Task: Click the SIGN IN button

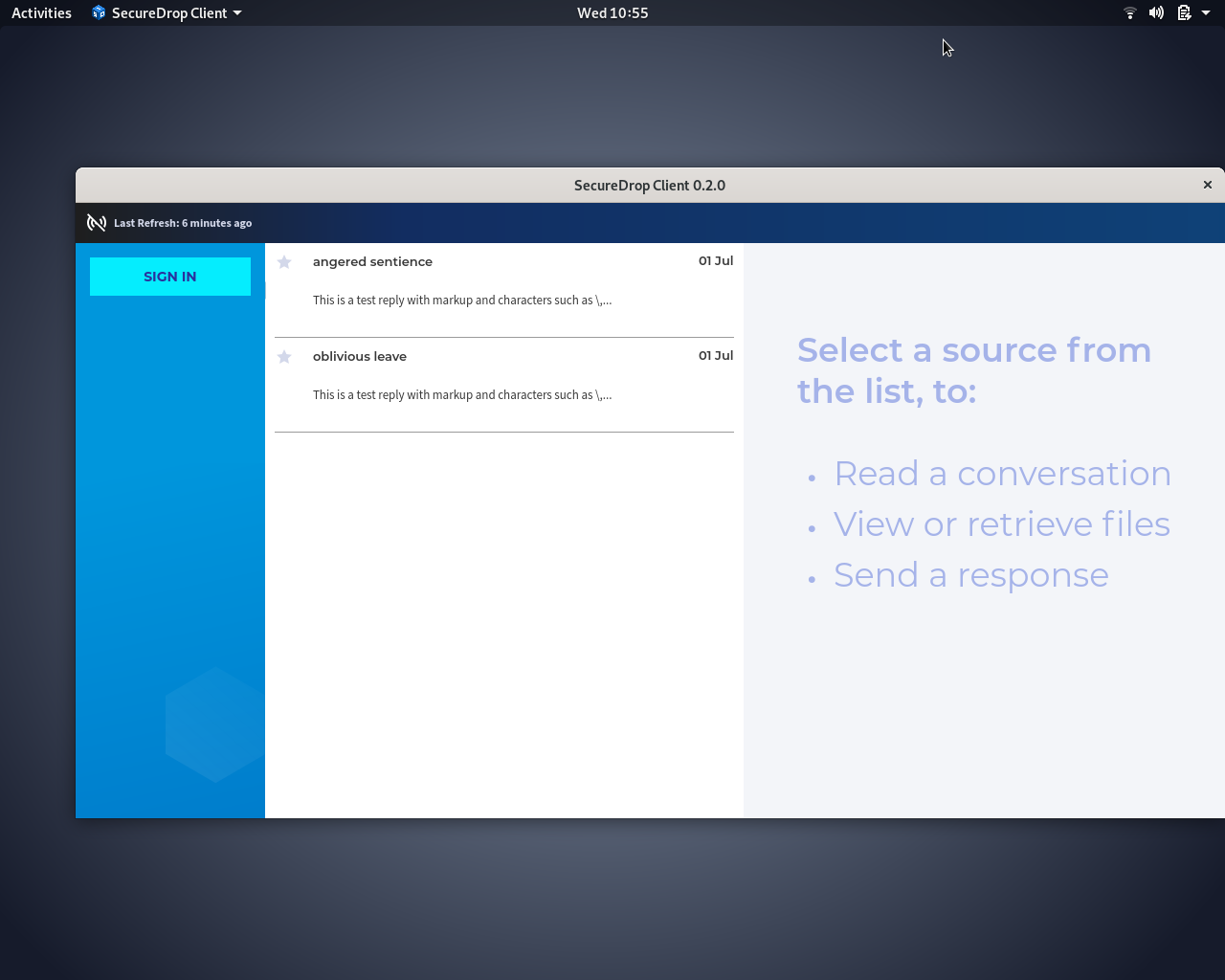Action: click(x=170, y=277)
